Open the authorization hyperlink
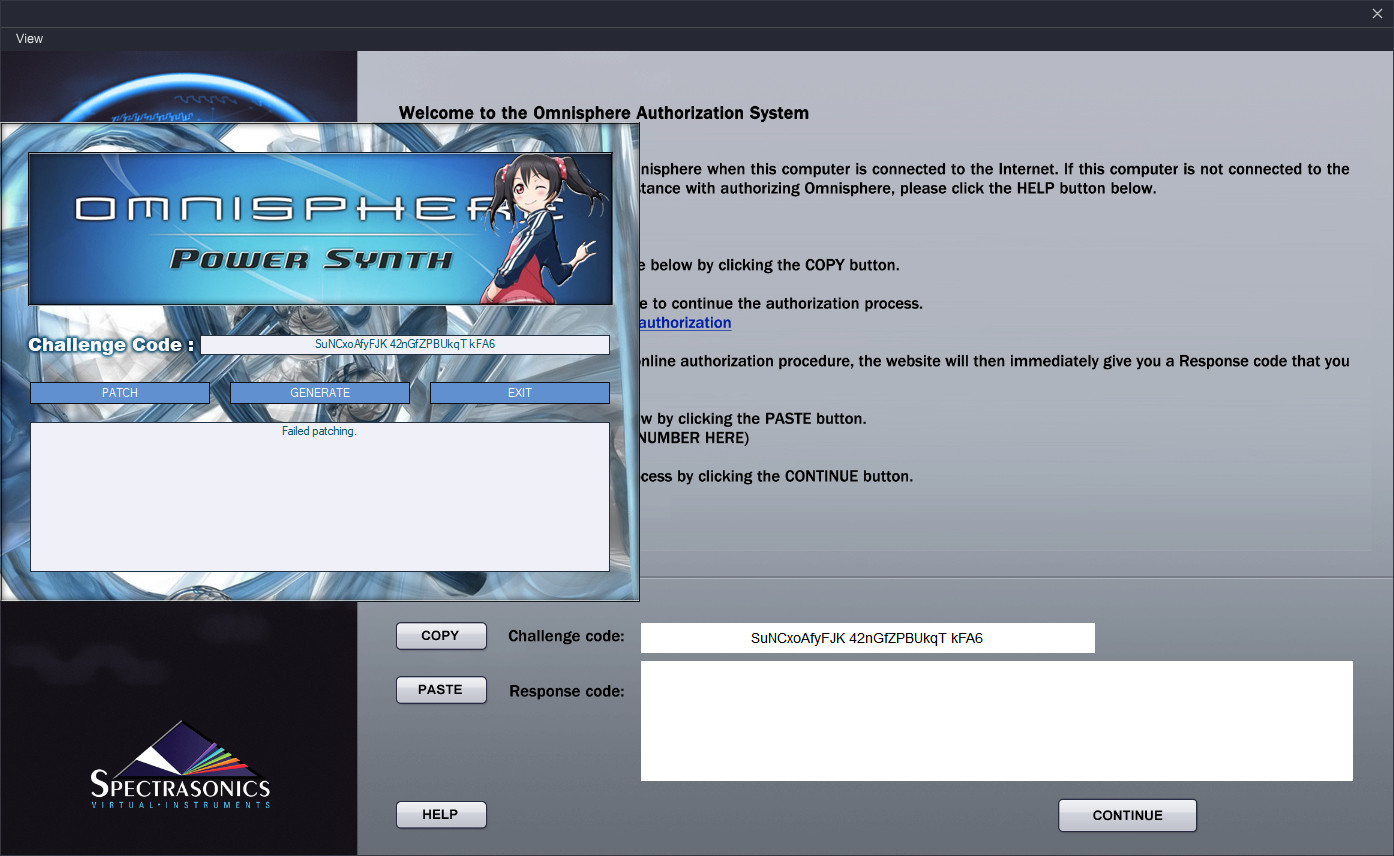The width and height of the screenshot is (1394, 856). 685,323
